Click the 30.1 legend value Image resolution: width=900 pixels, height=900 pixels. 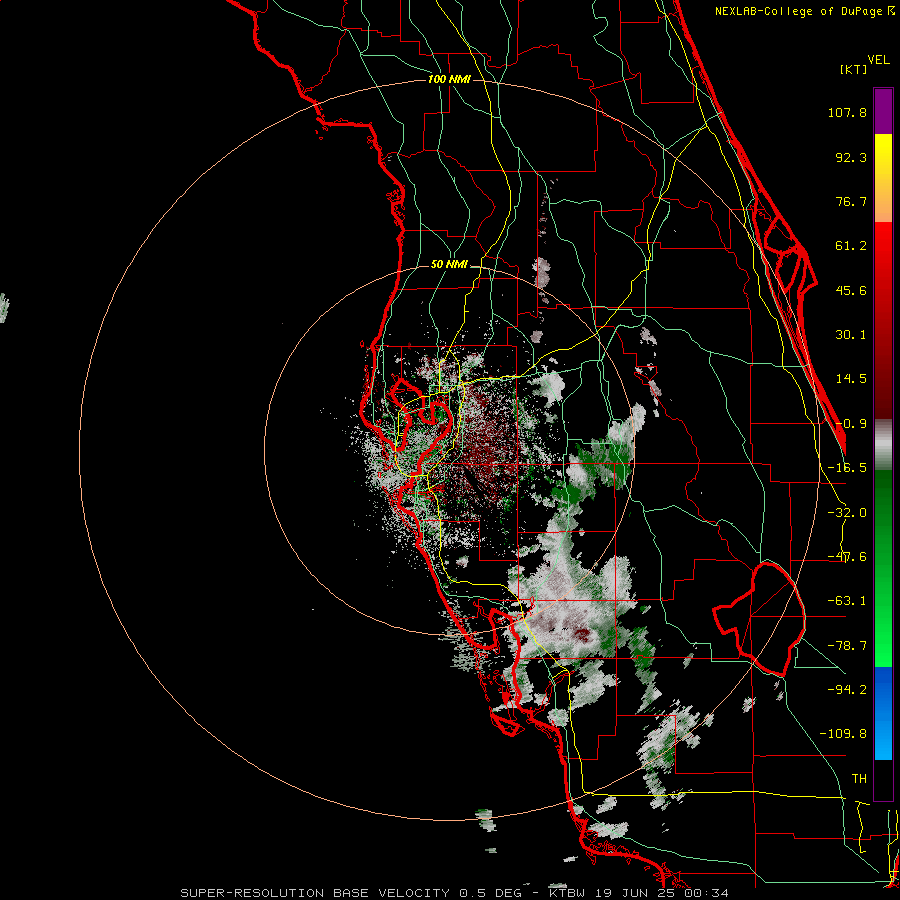tap(851, 335)
